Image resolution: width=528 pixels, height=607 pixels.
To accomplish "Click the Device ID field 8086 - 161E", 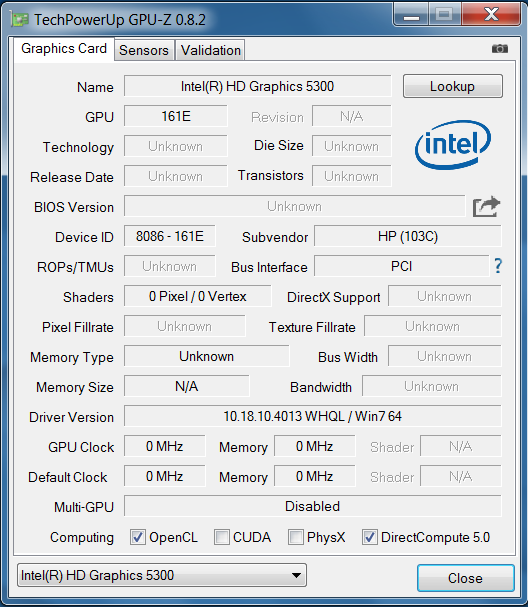I will coord(170,236).
